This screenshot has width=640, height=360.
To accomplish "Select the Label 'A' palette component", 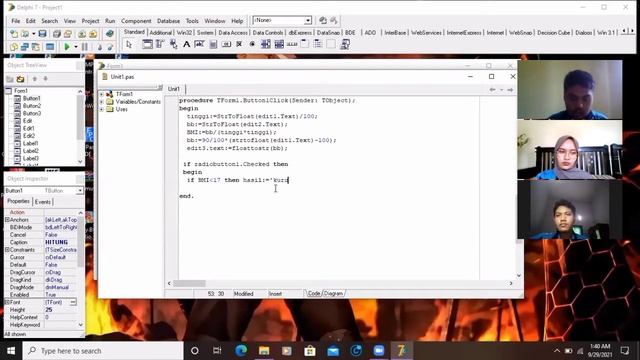I will 187,44.
